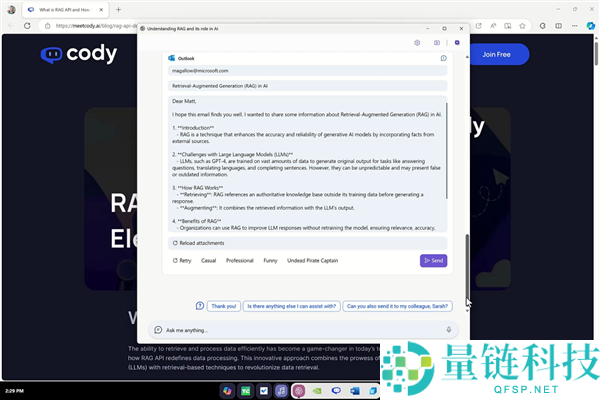Viewport: 600px width, 400px height.
Task: Open a new browser tab
Action: click(x=118, y=10)
